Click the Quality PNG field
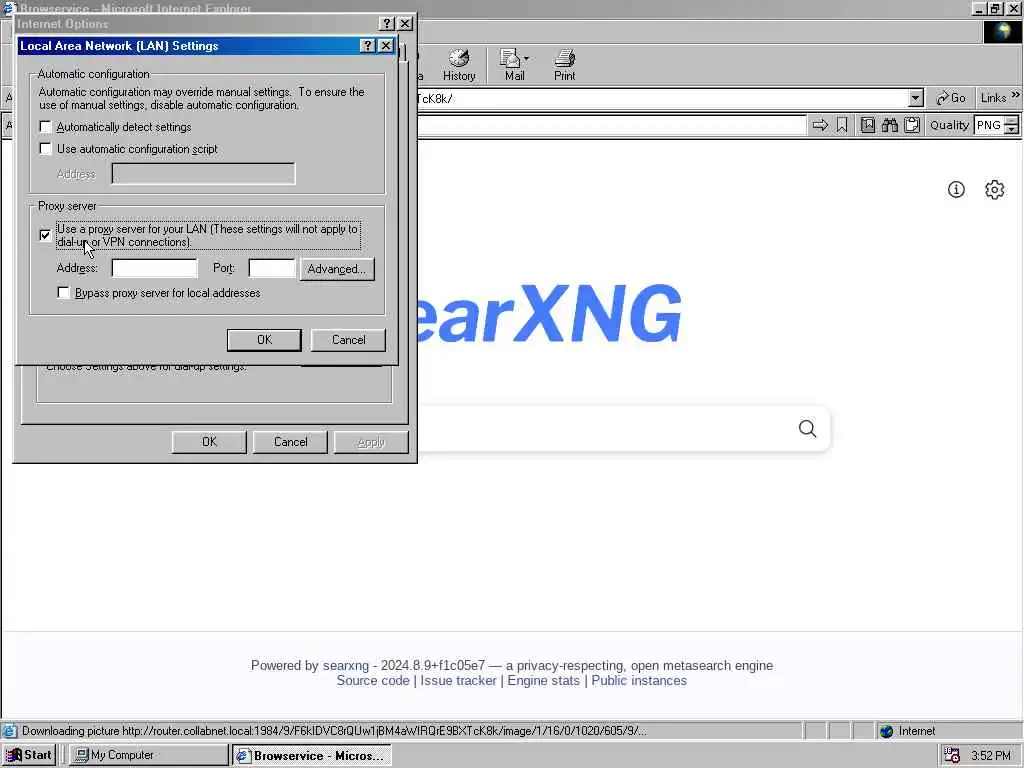 coord(989,125)
